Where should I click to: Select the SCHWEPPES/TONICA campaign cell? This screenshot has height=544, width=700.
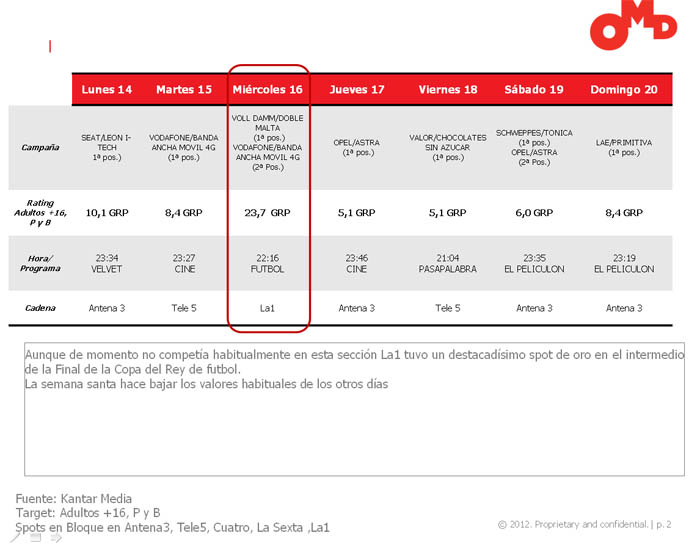tap(534, 147)
